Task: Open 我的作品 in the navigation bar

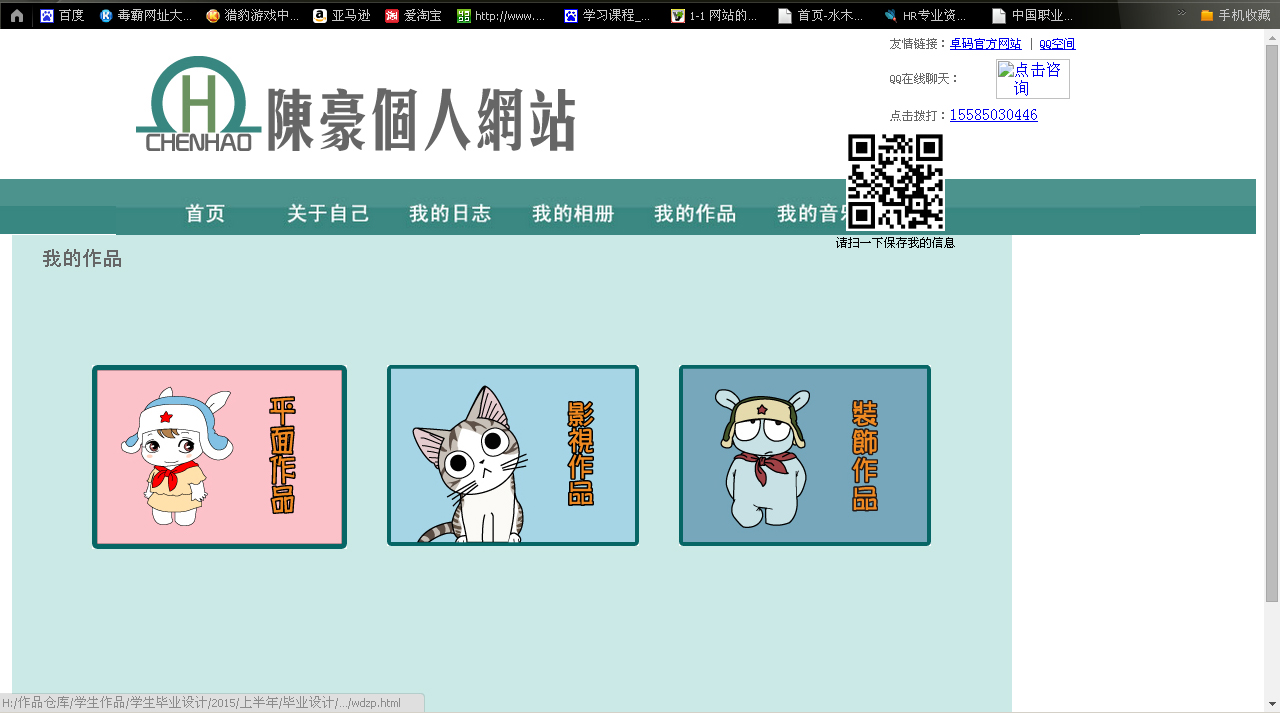Action: click(695, 214)
